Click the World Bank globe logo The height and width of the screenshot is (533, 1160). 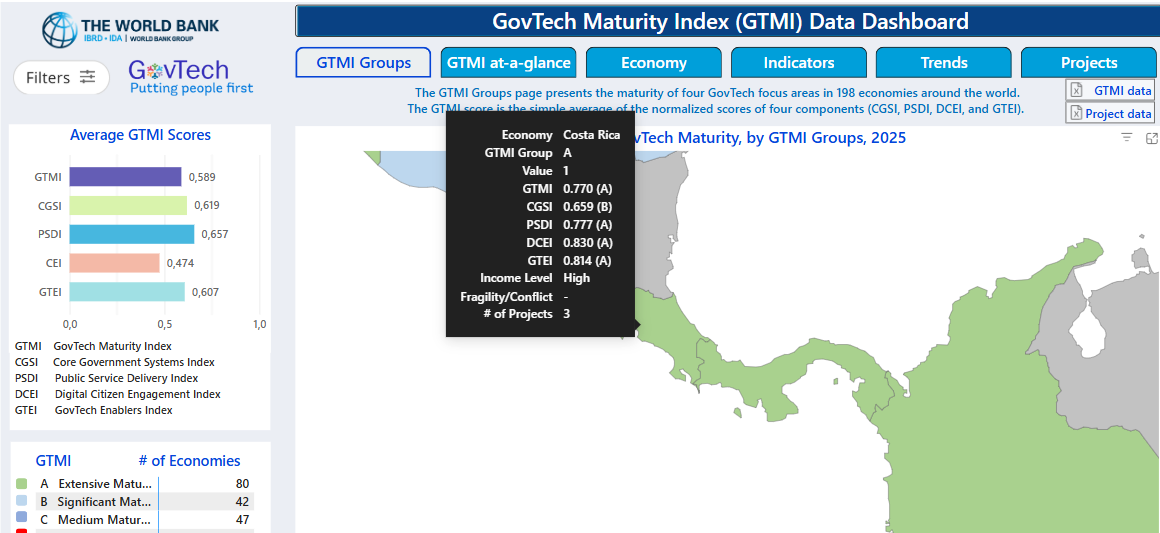[x=59, y=30]
